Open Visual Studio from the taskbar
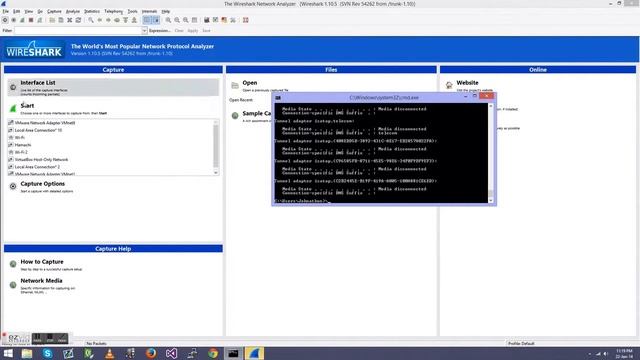Screen dimensions: 640x360 click(171, 353)
